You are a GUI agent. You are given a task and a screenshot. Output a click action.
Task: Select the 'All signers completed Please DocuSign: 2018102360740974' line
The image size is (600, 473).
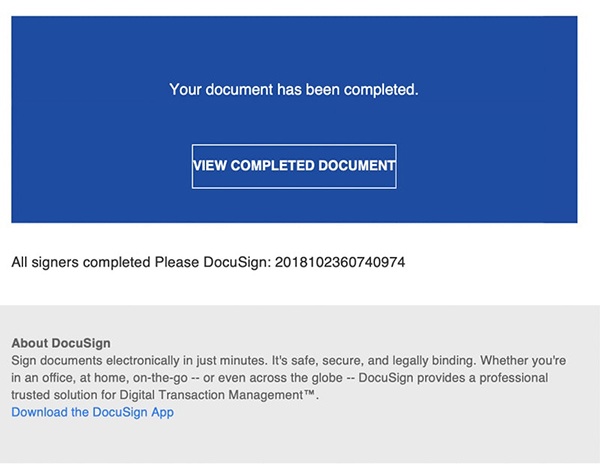click(x=208, y=263)
